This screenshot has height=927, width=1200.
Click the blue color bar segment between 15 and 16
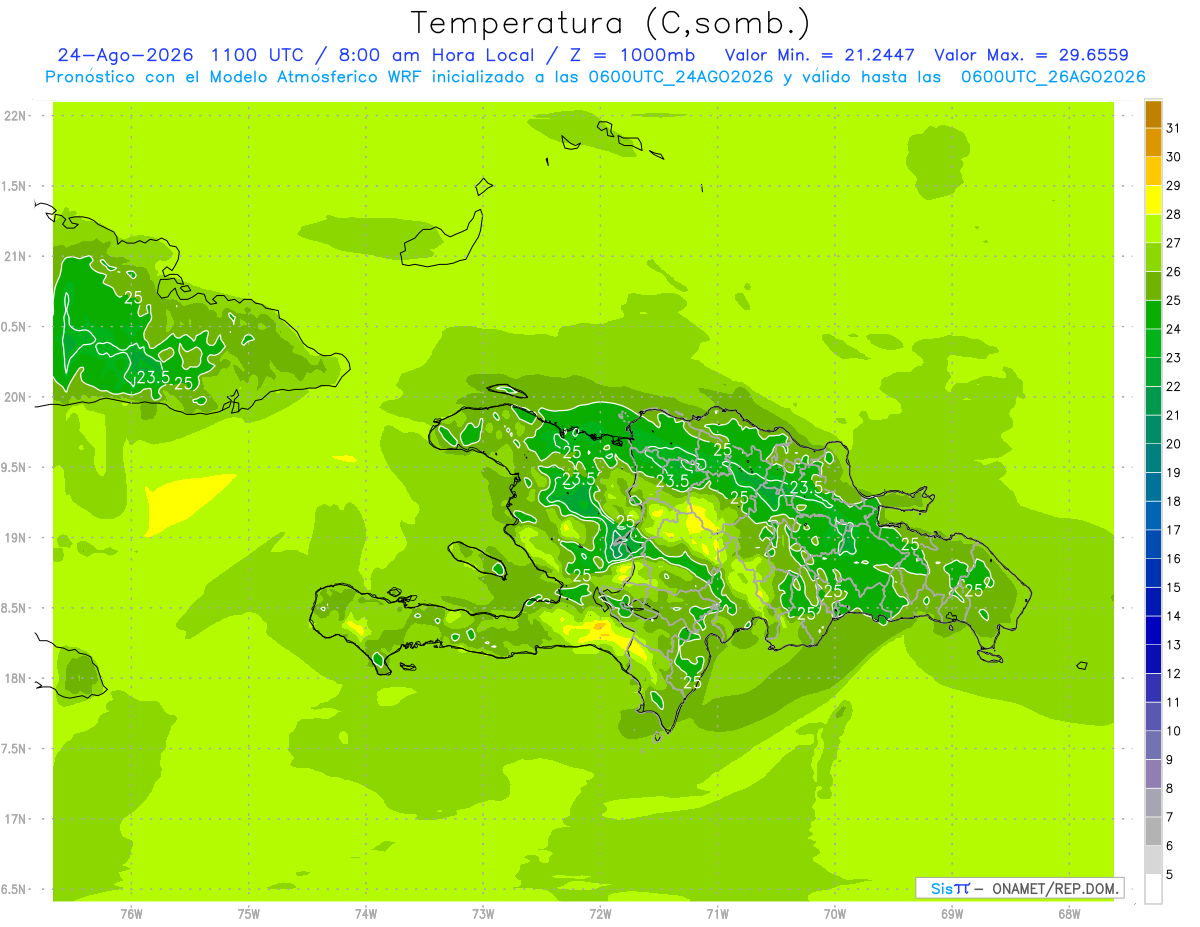click(1153, 573)
